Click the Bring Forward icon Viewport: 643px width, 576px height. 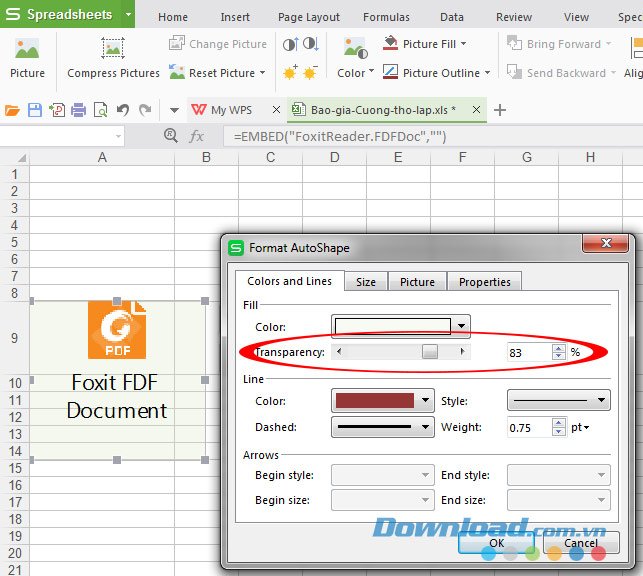pos(514,43)
